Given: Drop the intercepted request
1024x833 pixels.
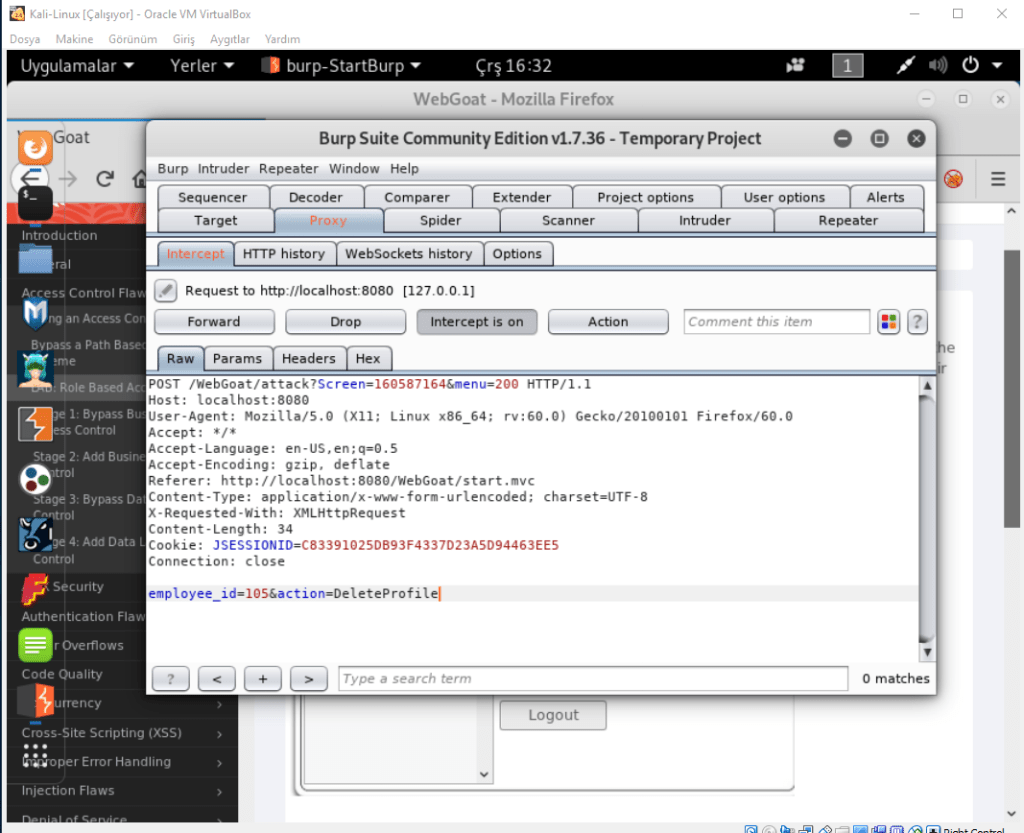Looking at the screenshot, I should pos(346,322).
